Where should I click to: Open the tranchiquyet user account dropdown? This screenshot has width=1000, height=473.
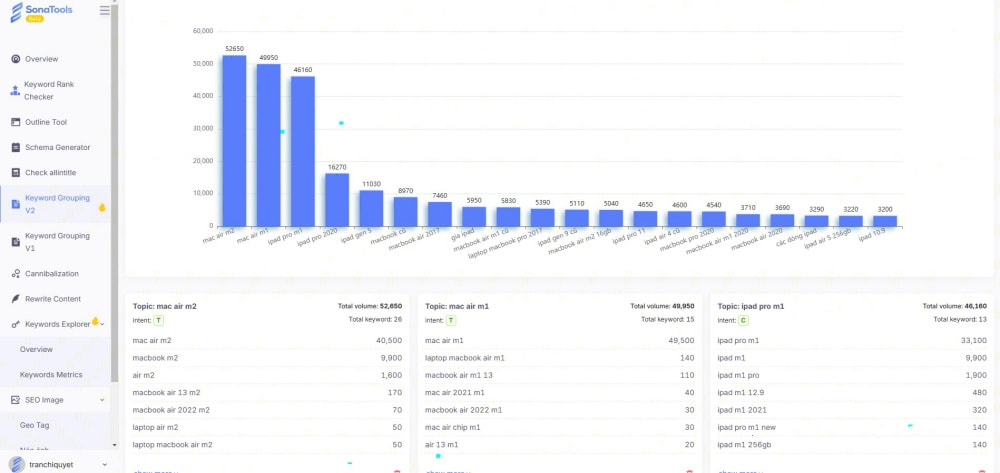(x=103, y=465)
